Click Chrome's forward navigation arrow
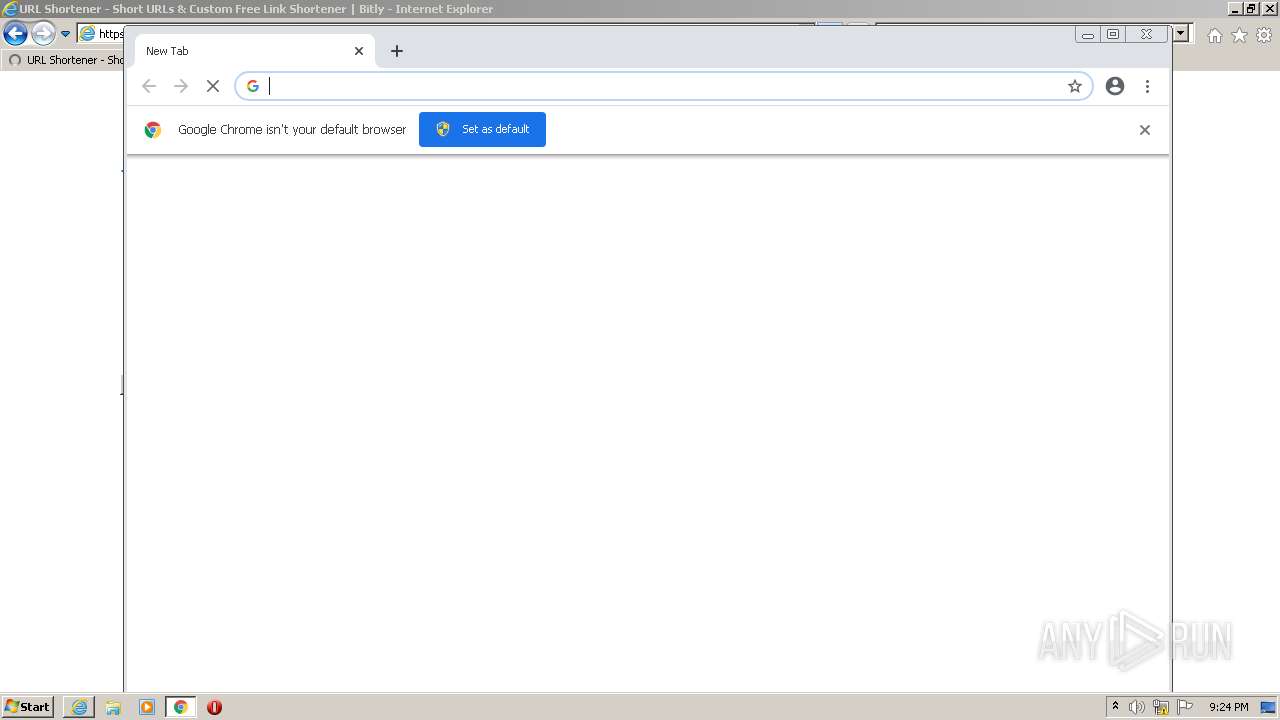Viewport: 1280px width, 720px height. pos(181,86)
